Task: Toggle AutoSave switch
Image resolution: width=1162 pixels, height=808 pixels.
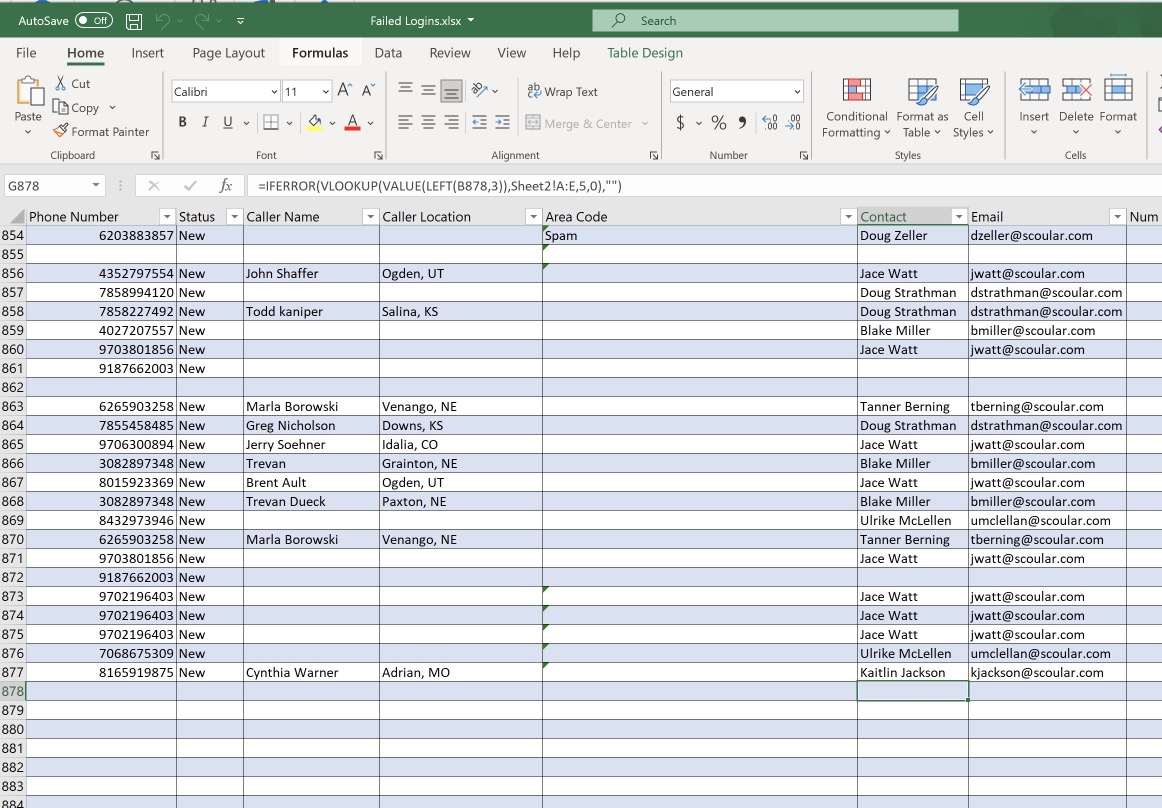Action: [93, 21]
